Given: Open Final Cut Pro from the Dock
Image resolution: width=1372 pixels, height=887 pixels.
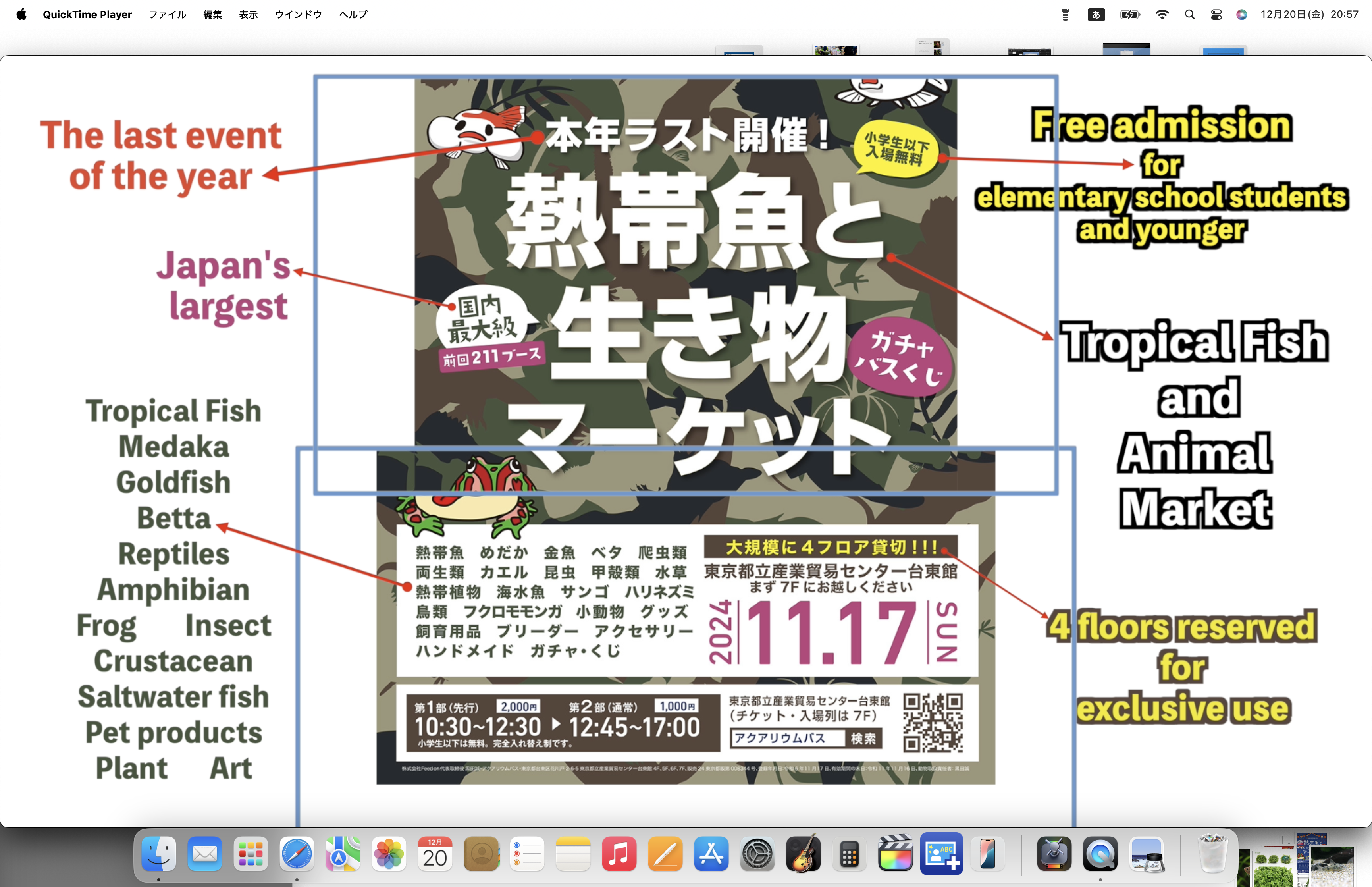Looking at the screenshot, I should pyautogui.click(x=895, y=854).
